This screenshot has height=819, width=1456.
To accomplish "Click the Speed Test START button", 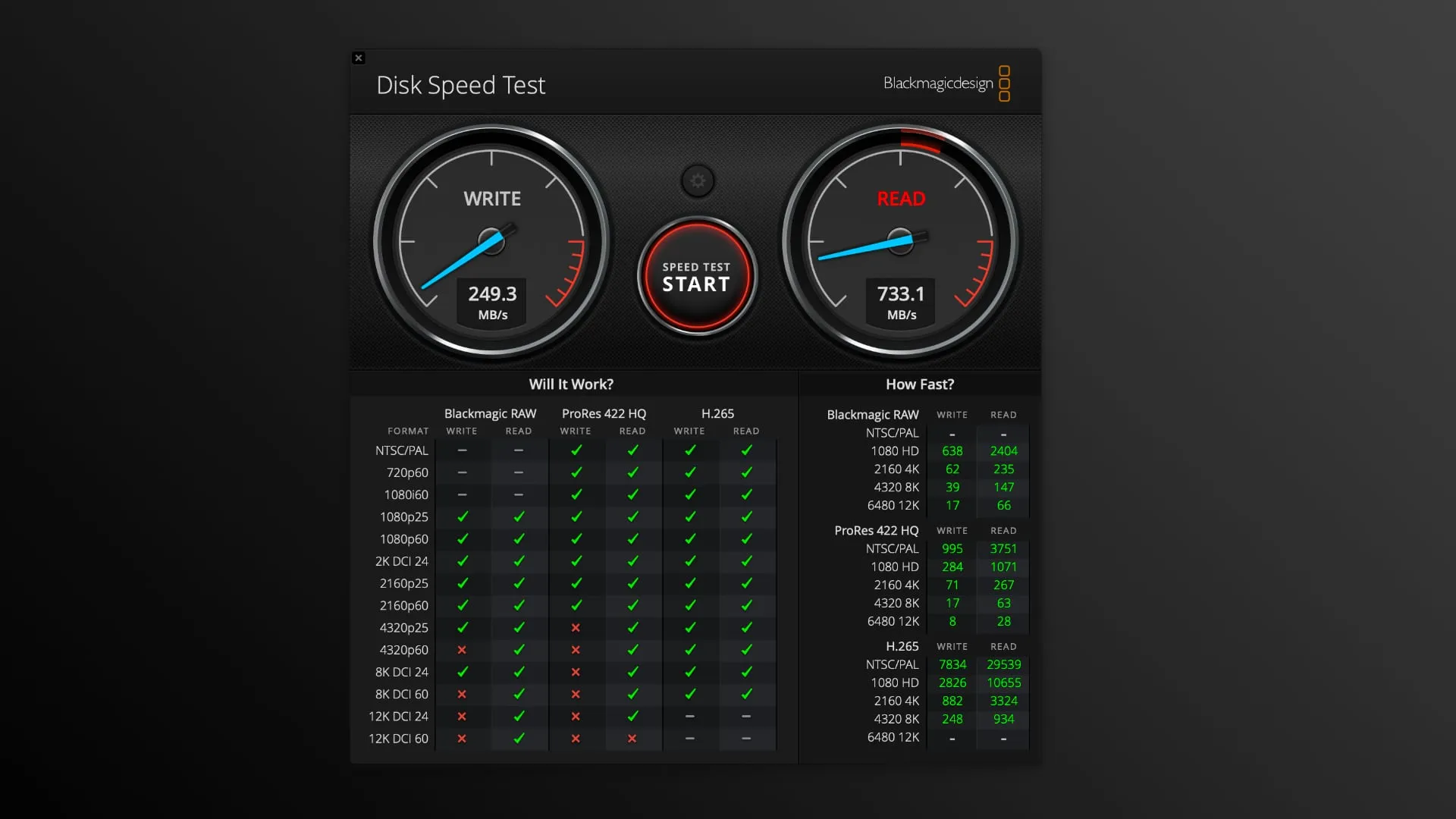I will point(696,278).
